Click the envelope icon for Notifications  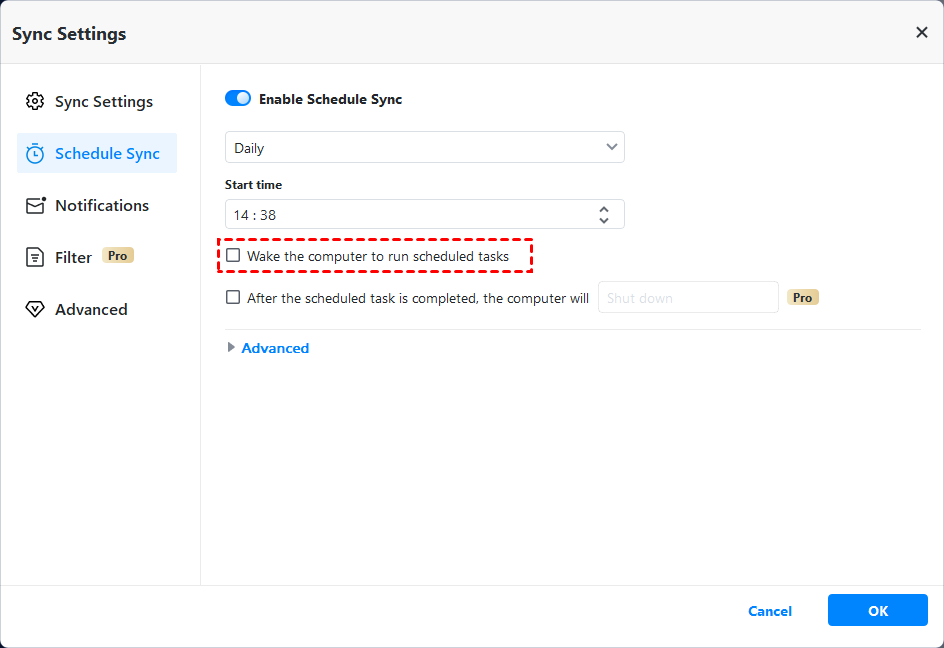(x=35, y=206)
